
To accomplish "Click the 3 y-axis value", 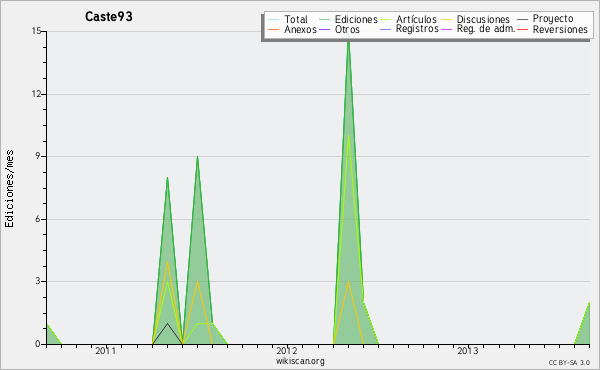I will 38,282.
